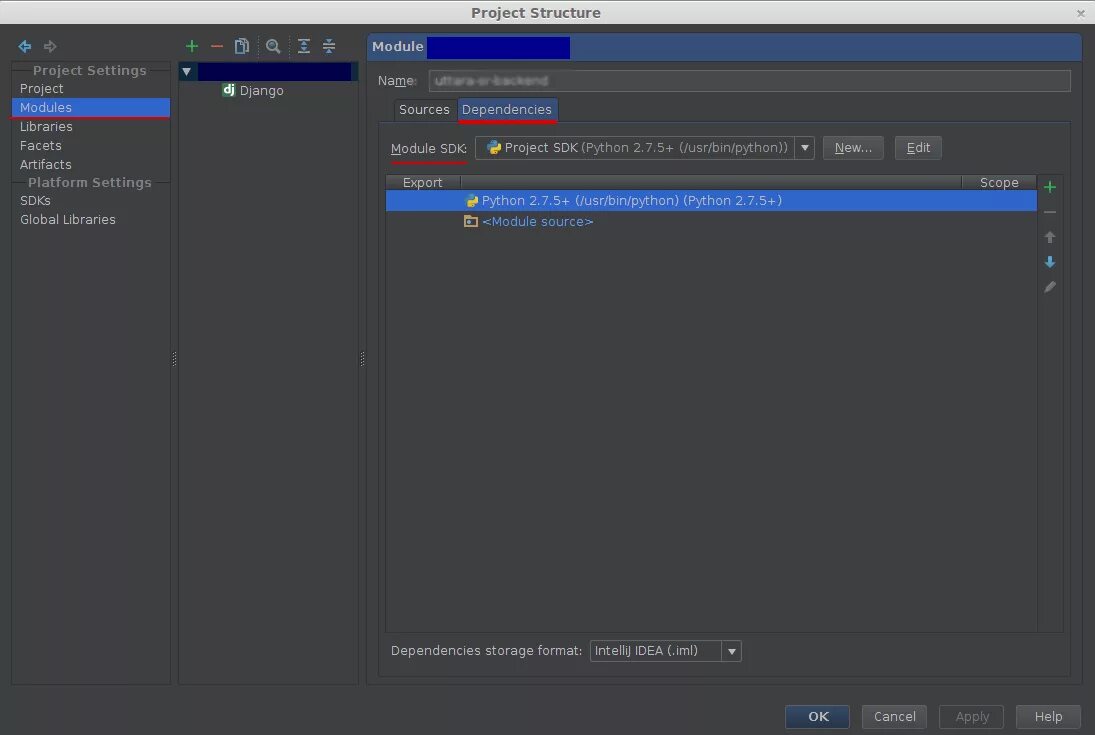Go back using the left arrow icon
The image size is (1095, 735).
pyautogui.click(x=25, y=46)
